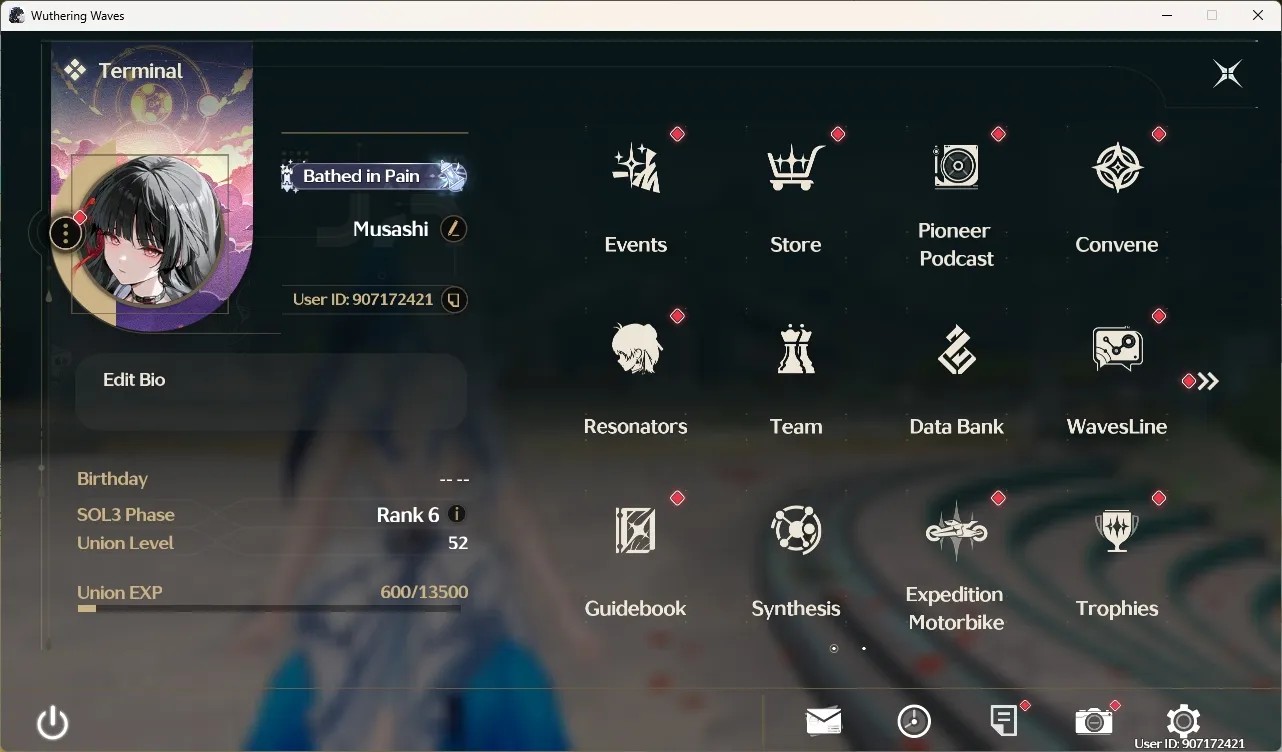Click the Rank 6 value
1282x752 pixels.
(x=408, y=515)
